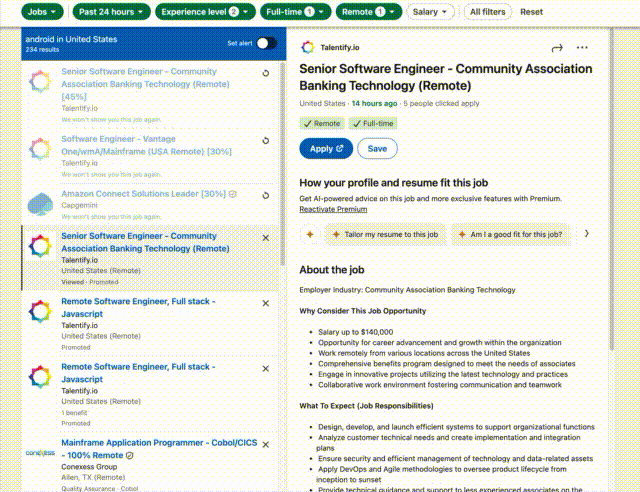Undo dismiss for Senior Software Engineer [45%]
This screenshot has width=640, height=492.
(x=266, y=73)
